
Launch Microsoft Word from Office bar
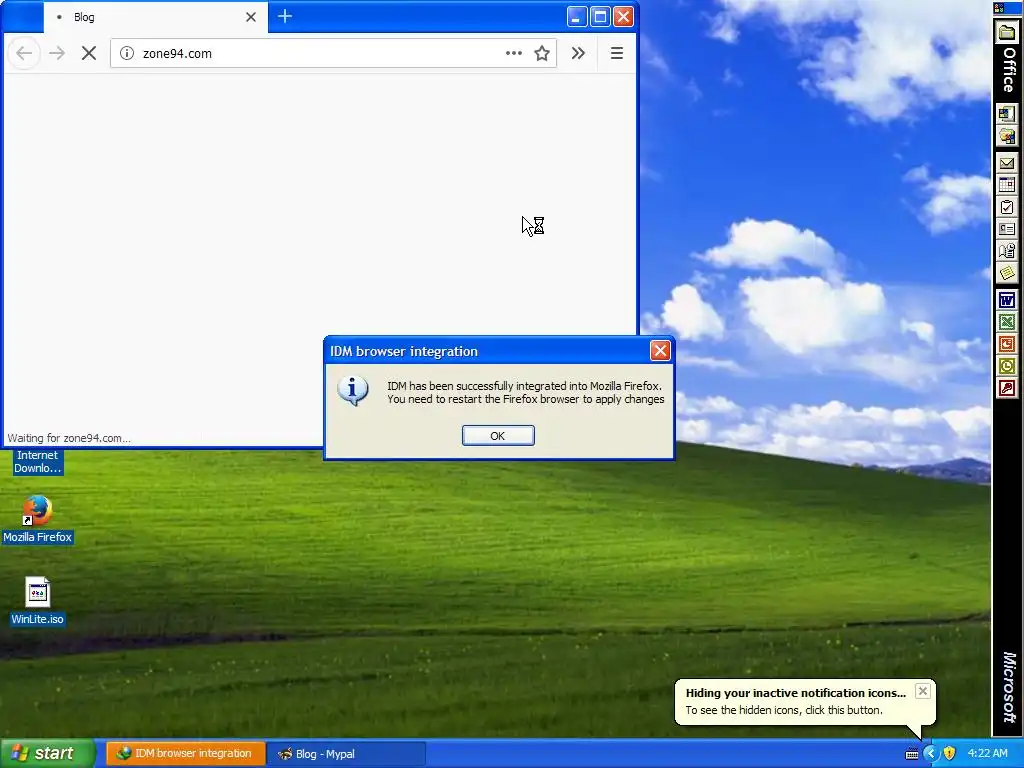click(1007, 300)
